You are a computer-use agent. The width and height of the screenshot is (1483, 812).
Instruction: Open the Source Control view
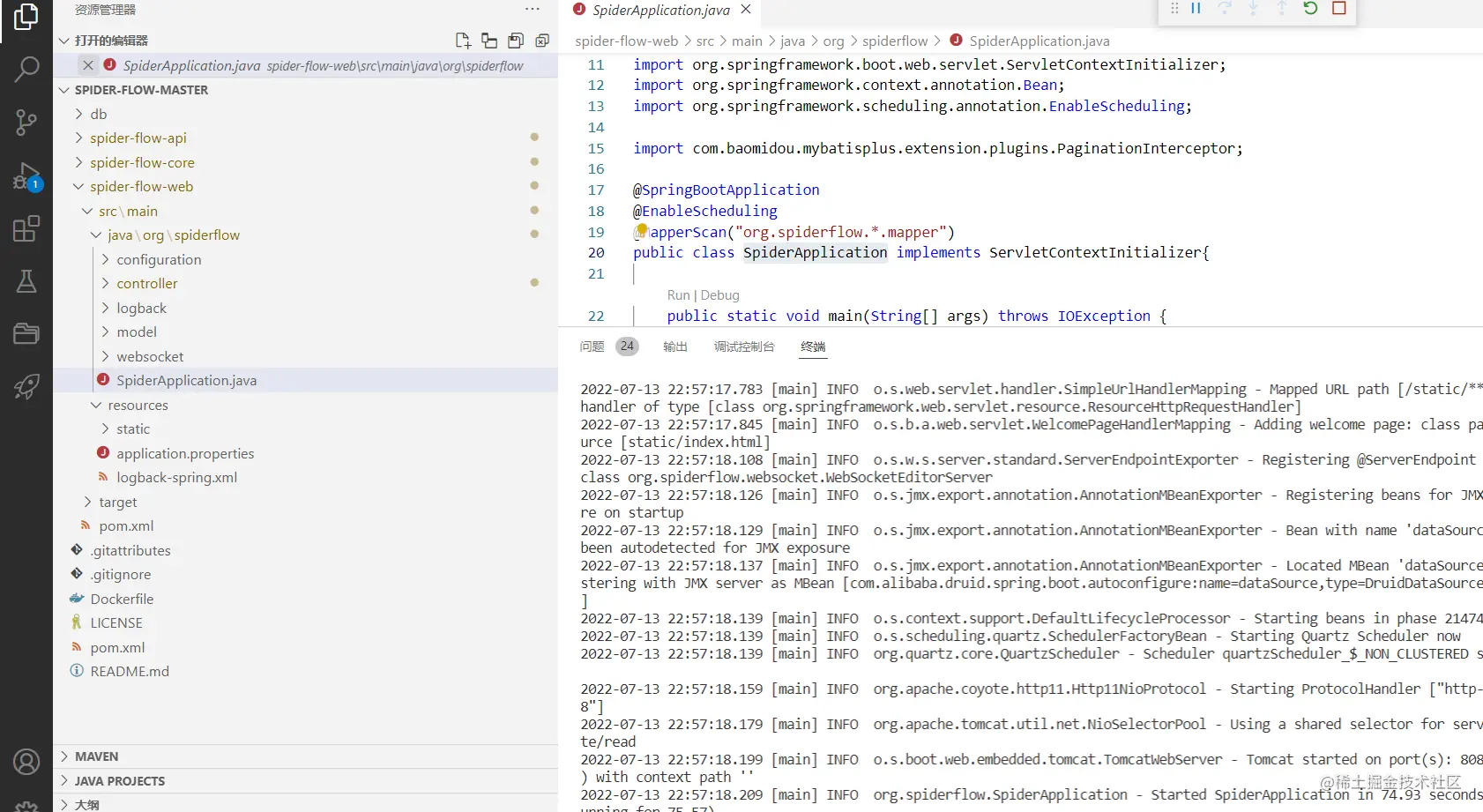(26, 123)
